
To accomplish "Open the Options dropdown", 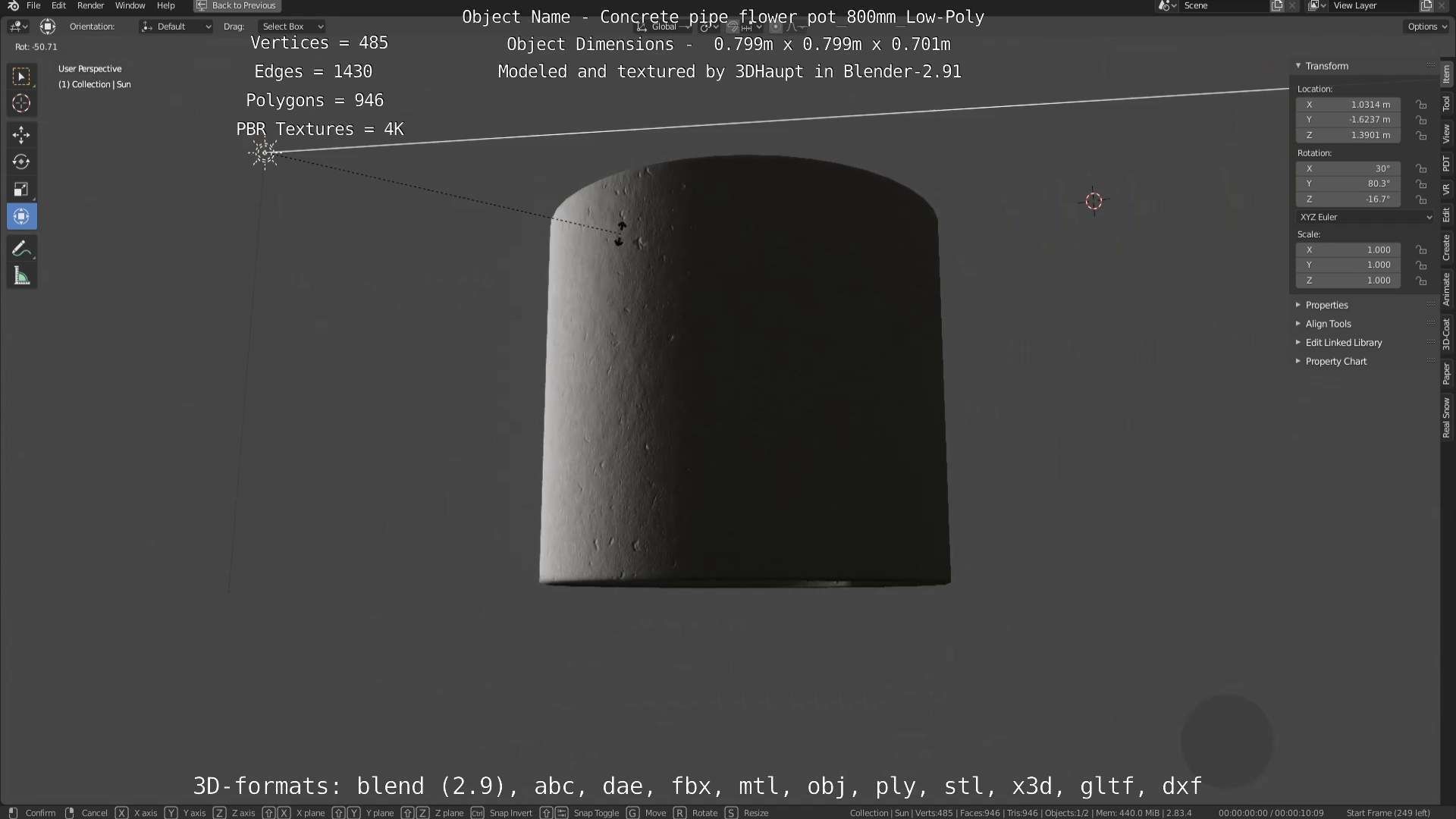I will pos(1426,27).
